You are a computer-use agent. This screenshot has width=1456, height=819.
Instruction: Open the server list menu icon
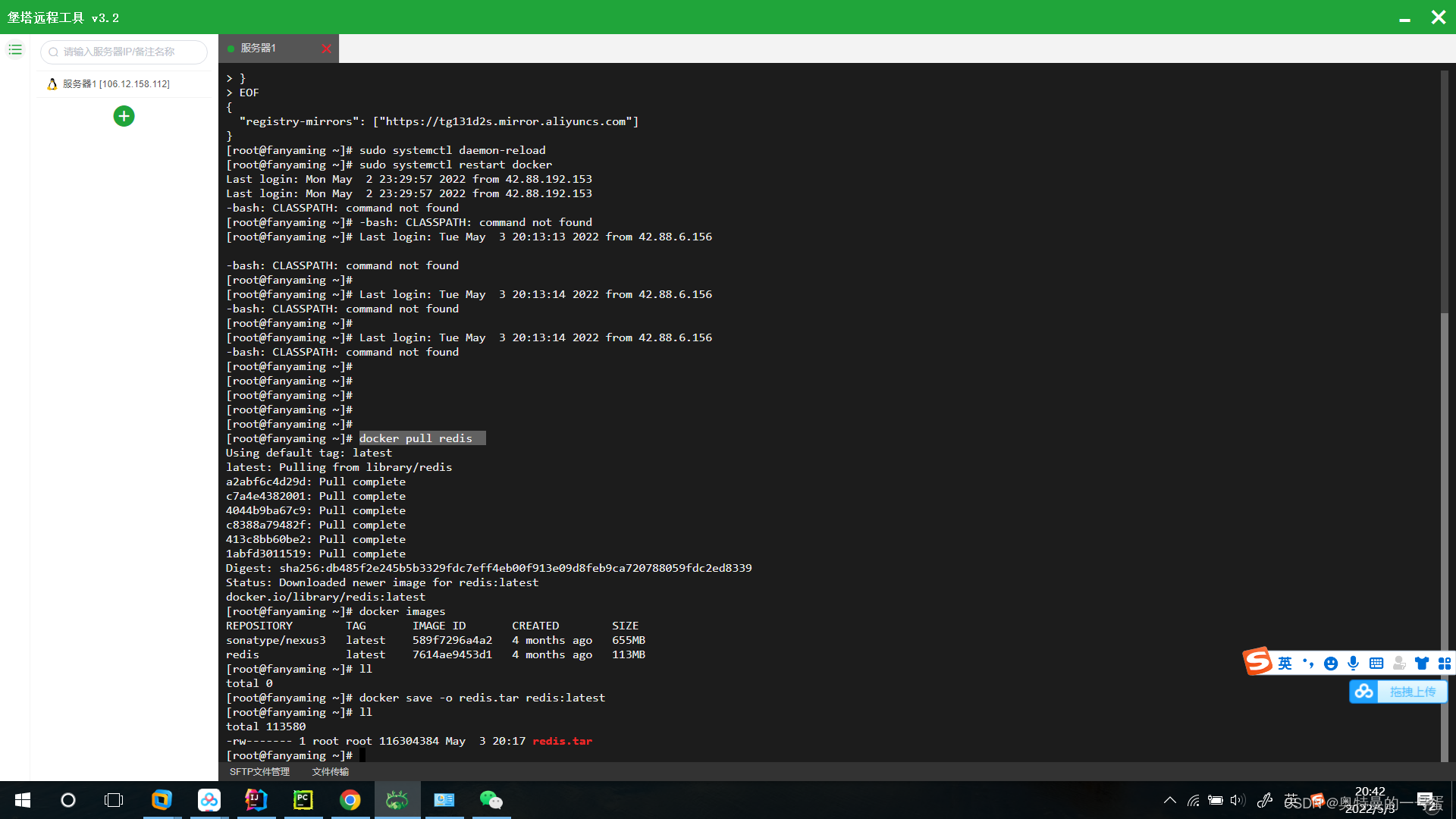(15, 50)
